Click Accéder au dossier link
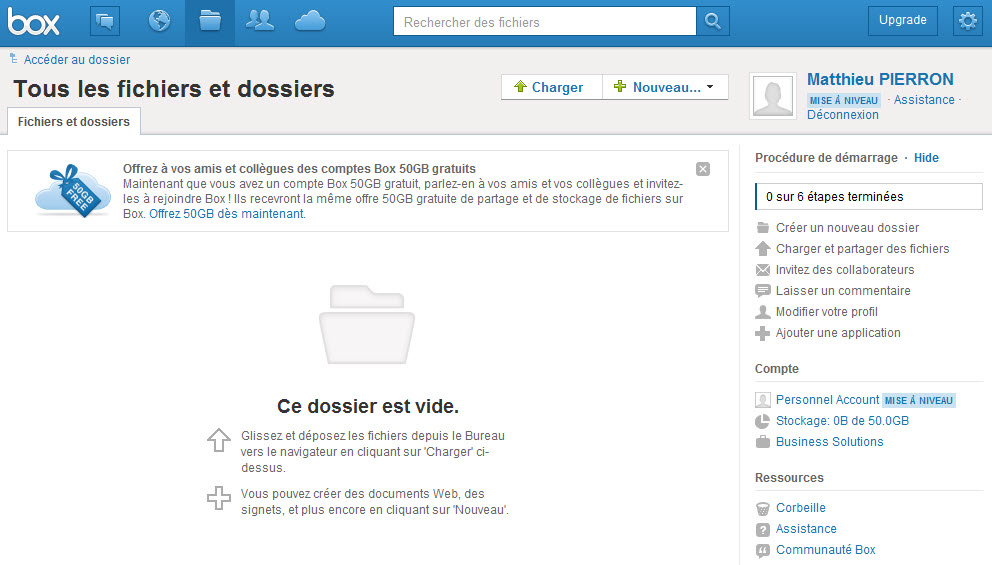This screenshot has height=565, width=992. point(77,59)
